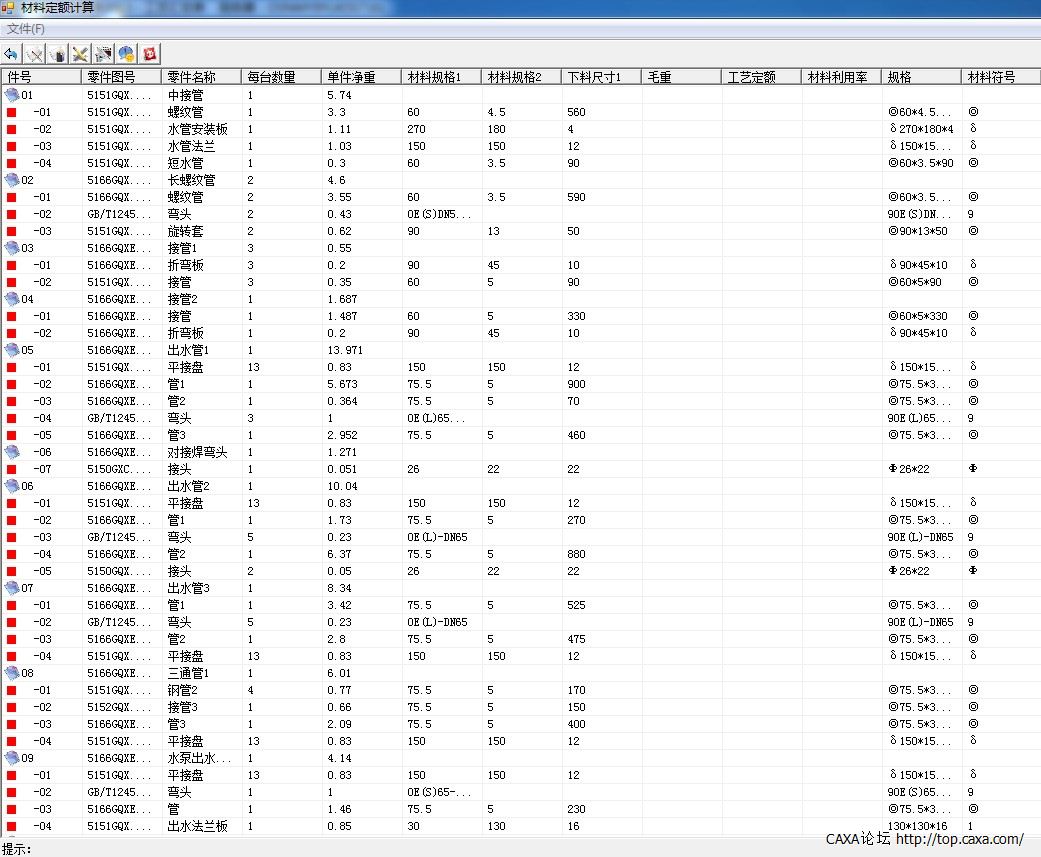Click the spec cell 130*130*16
1041x857 pixels.
[918, 826]
